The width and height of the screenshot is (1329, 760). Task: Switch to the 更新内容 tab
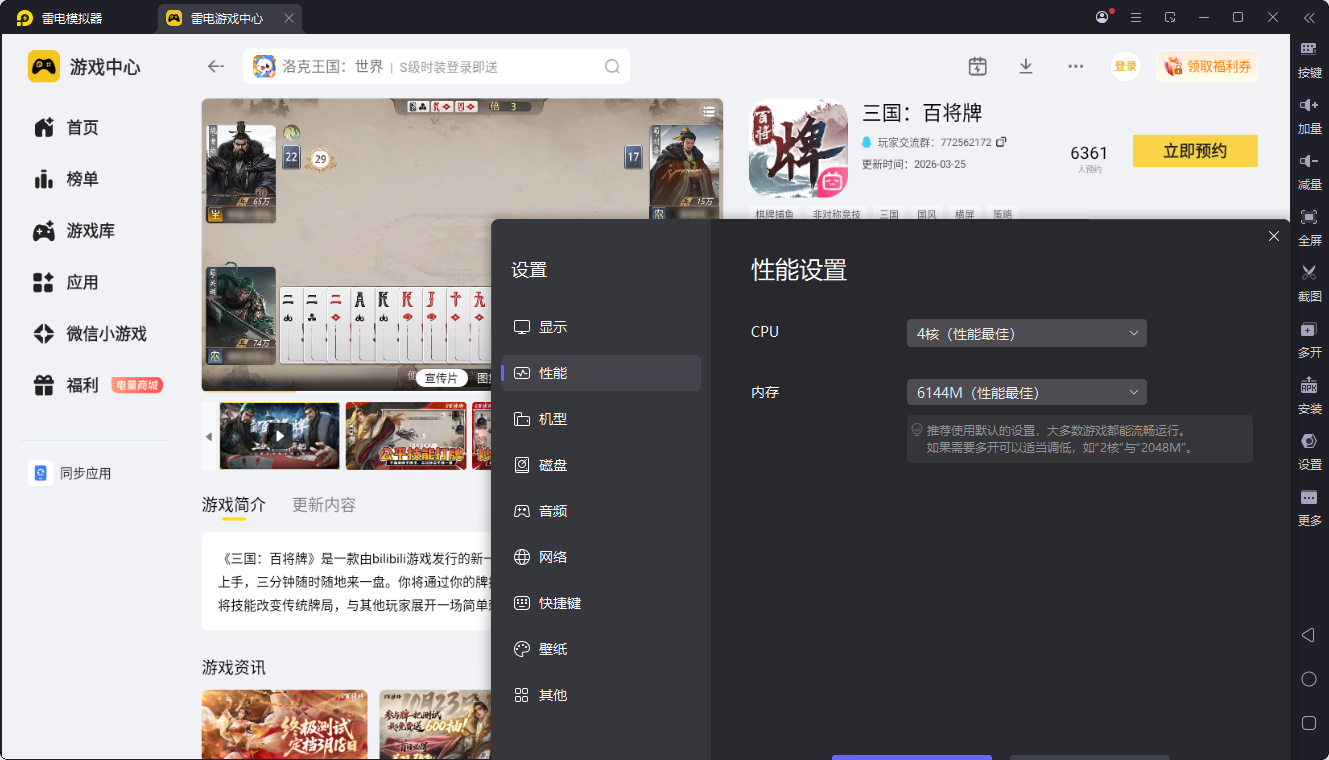pyautogui.click(x=323, y=505)
